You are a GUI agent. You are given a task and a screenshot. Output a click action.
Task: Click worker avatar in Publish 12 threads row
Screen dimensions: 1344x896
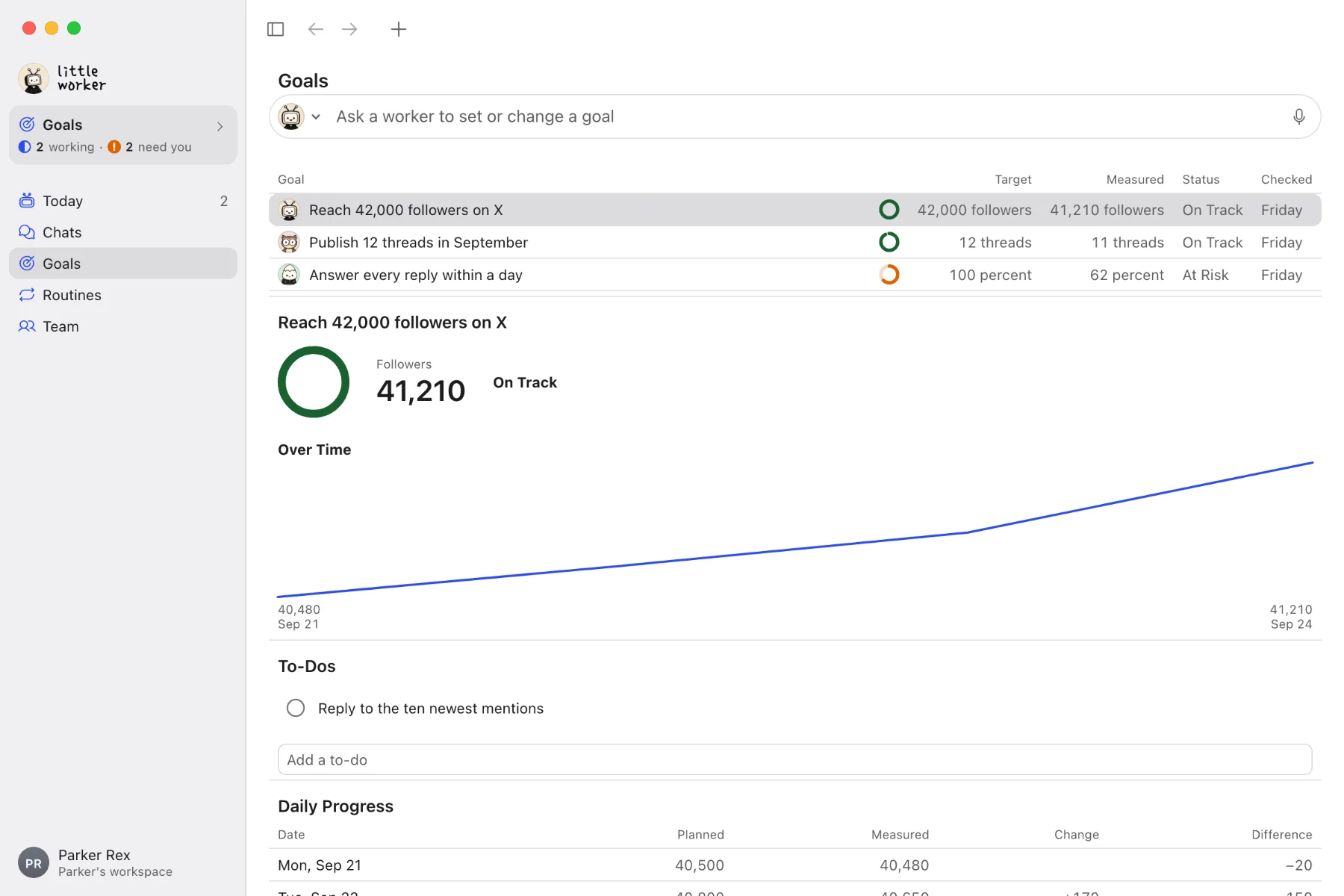289,242
